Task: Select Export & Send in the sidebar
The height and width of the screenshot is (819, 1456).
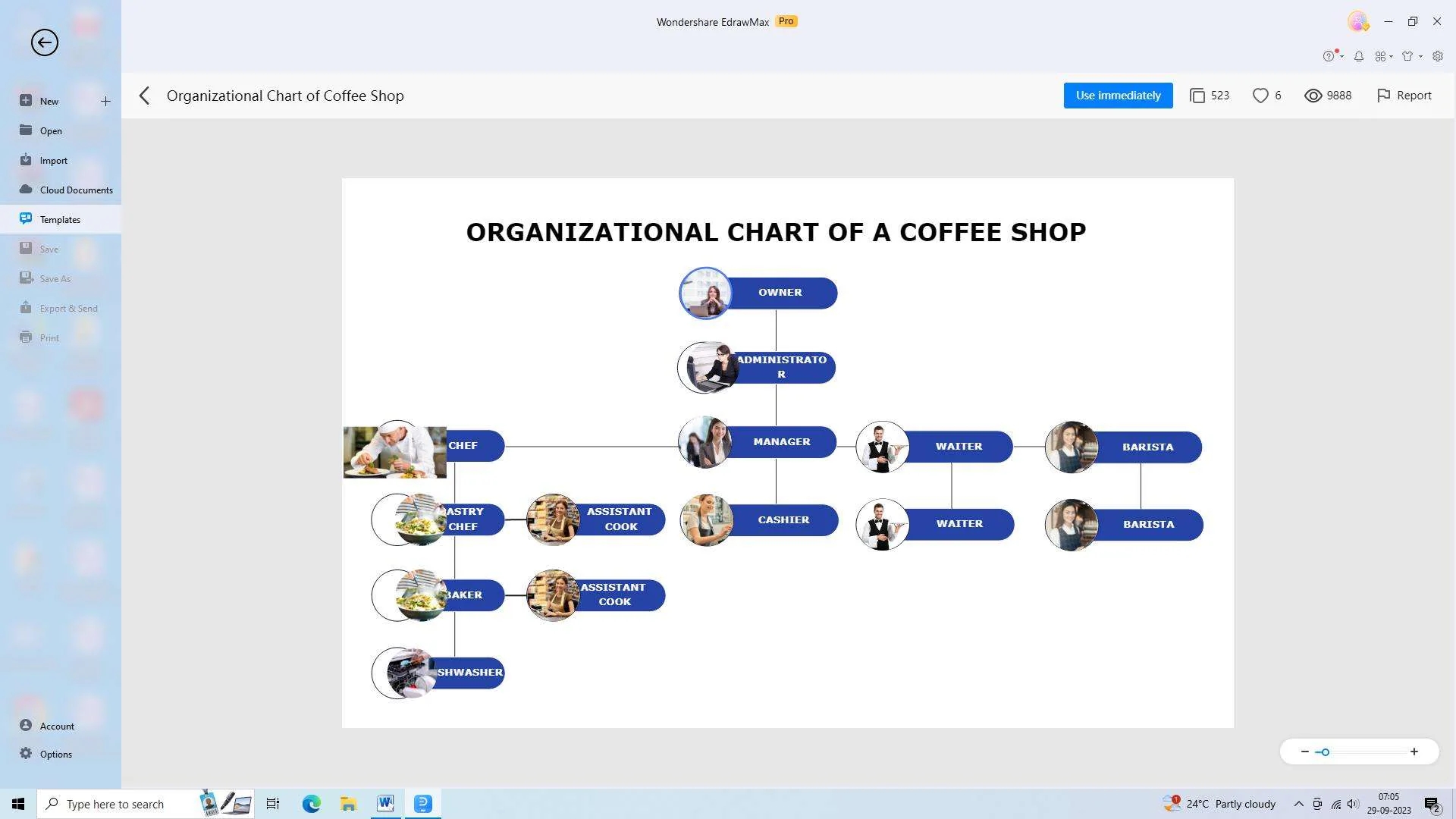Action: click(68, 308)
